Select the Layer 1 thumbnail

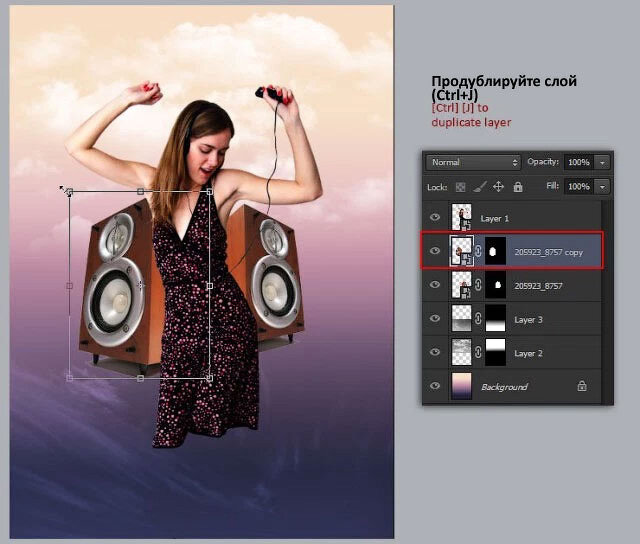point(462,217)
